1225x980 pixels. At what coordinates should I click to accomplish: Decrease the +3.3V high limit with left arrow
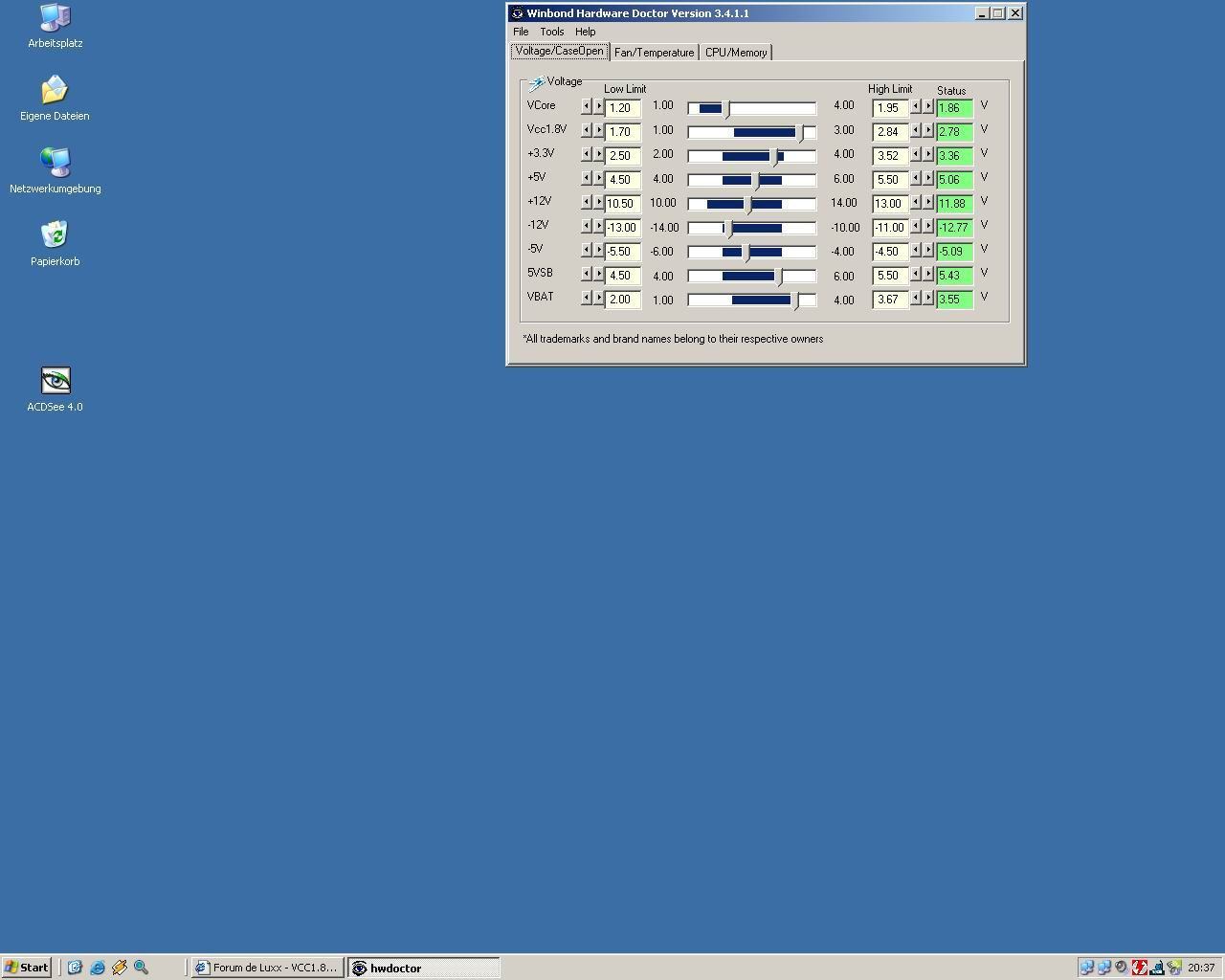915,154
